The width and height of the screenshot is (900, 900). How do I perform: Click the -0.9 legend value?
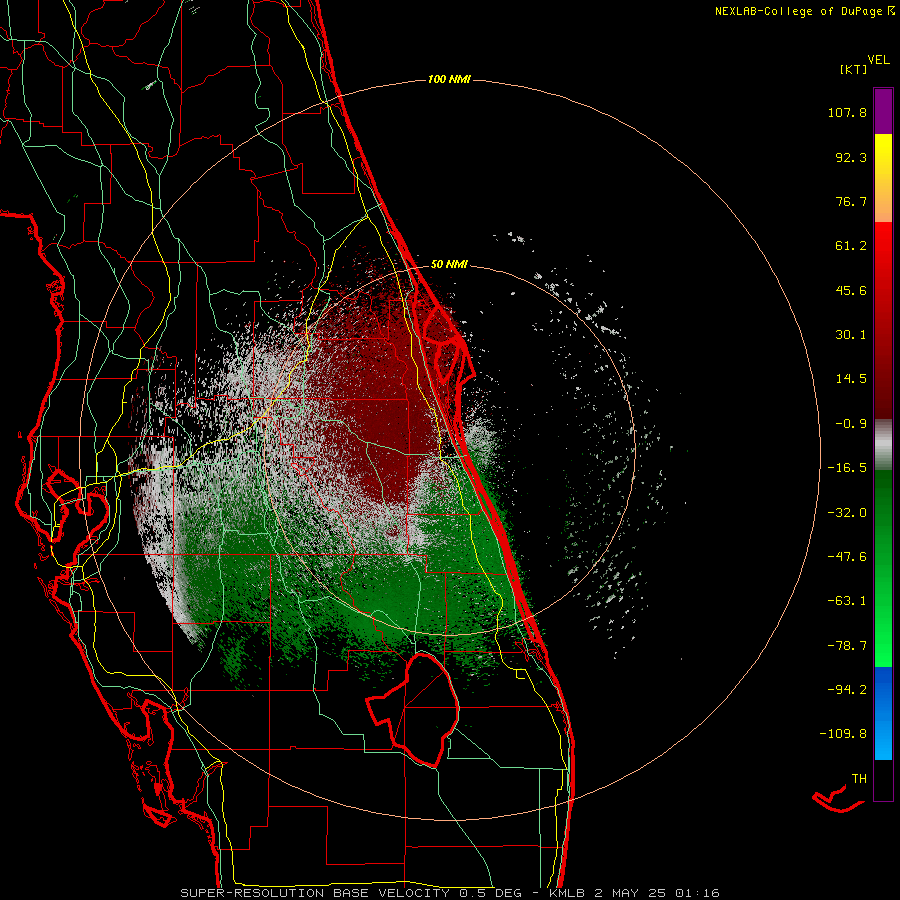pyautogui.click(x=851, y=424)
